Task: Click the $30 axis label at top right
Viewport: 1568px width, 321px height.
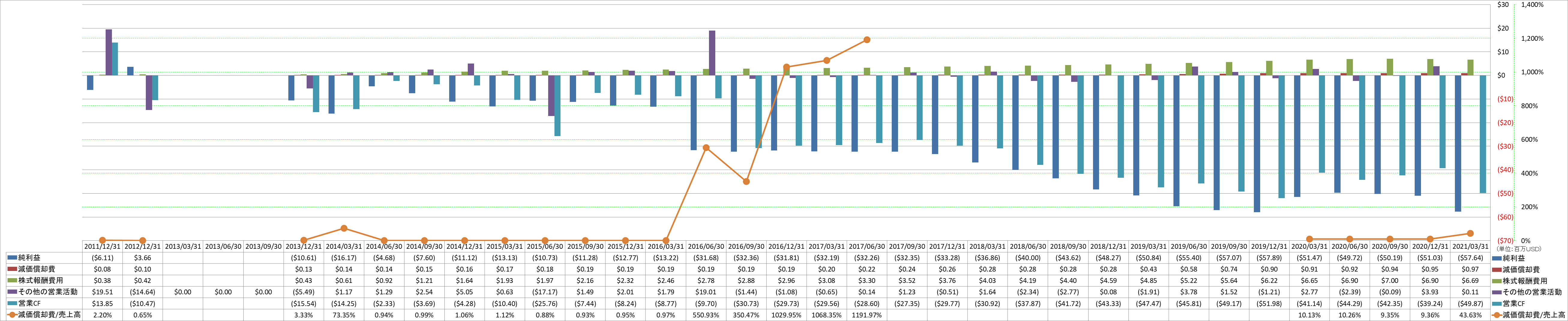Action: pos(1503,5)
